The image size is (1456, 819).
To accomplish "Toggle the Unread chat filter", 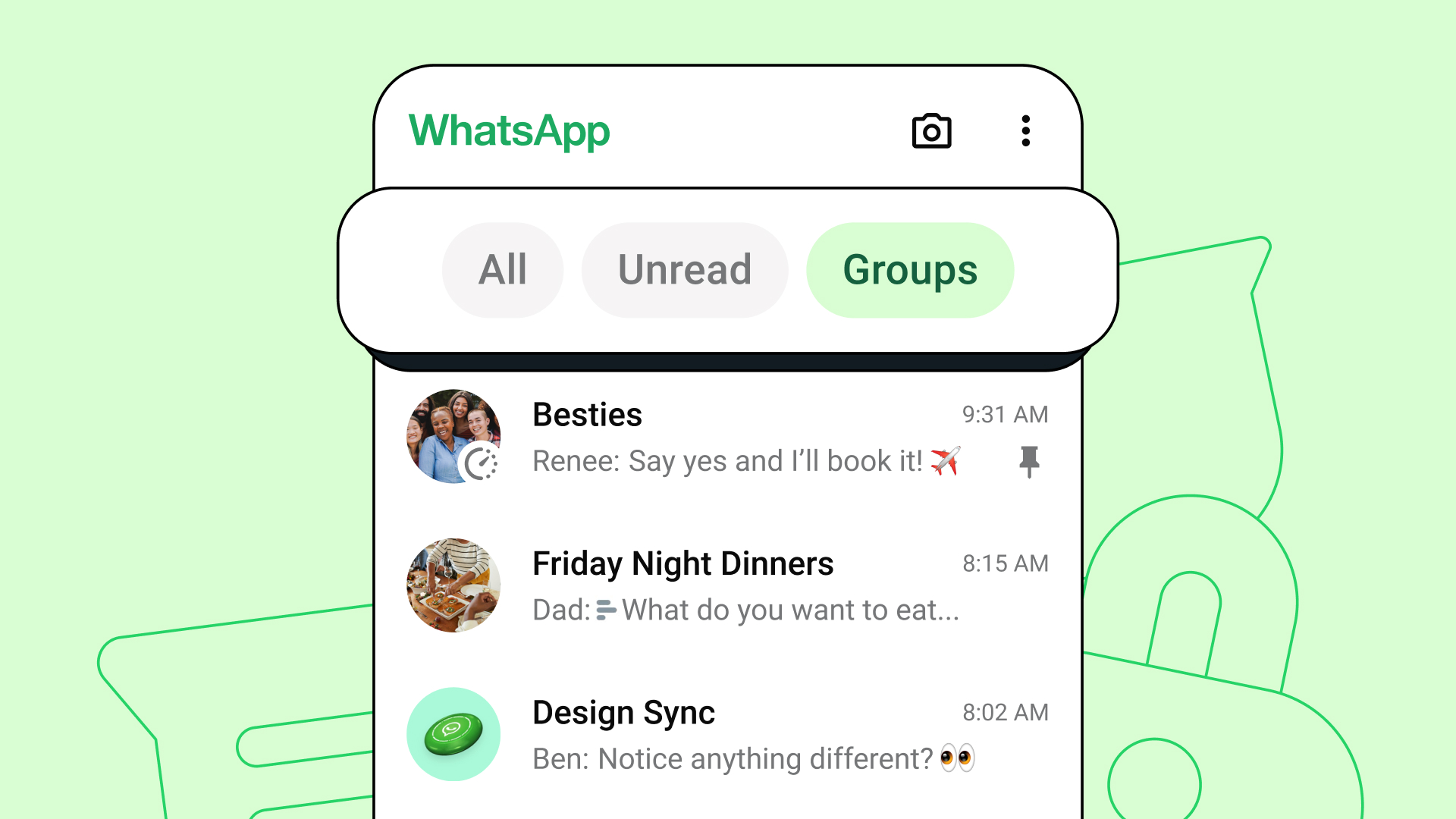I will [685, 266].
